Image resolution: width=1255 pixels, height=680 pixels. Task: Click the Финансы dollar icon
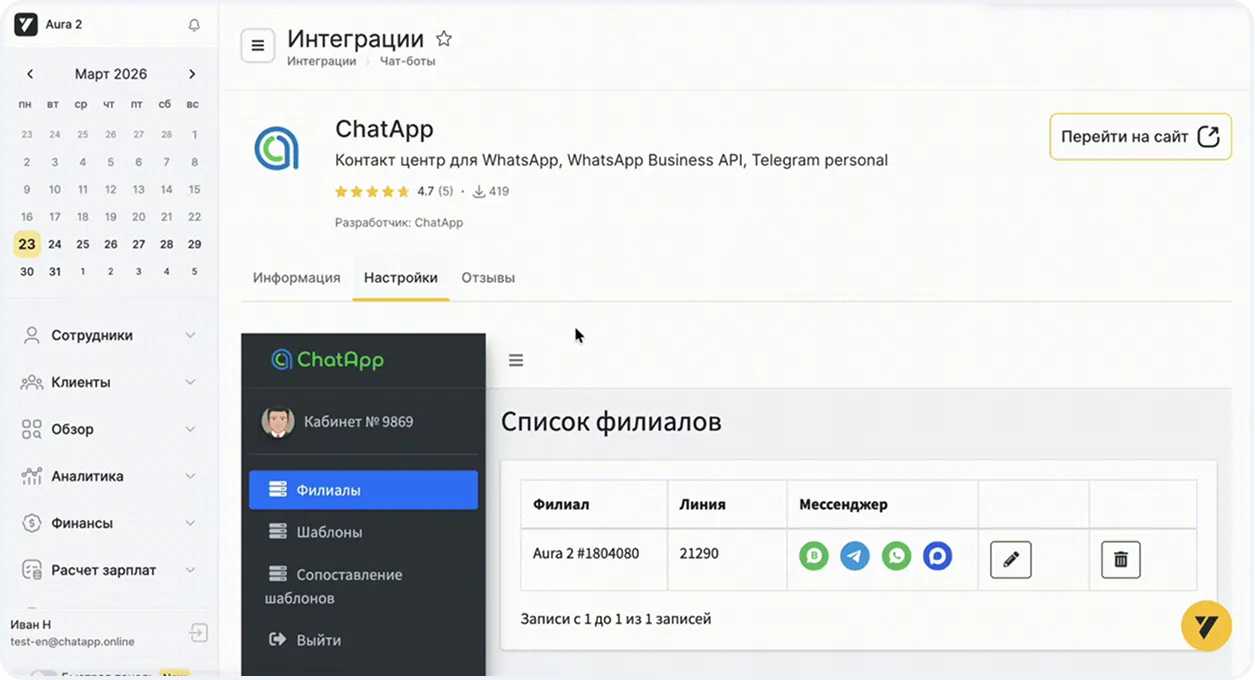(x=32, y=523)
